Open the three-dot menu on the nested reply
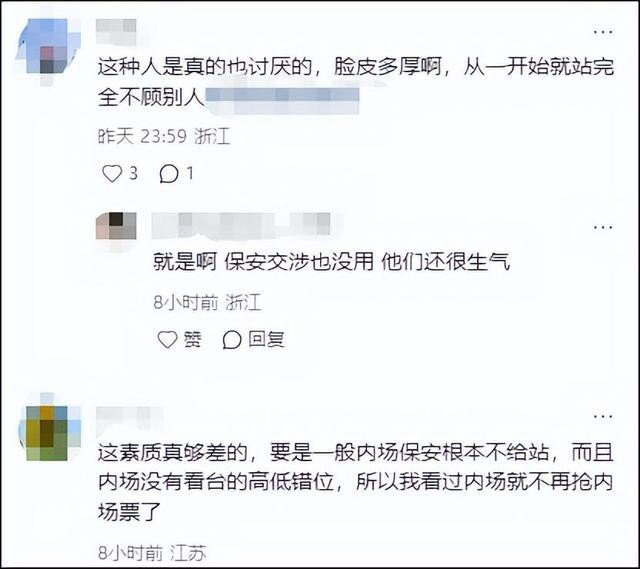The height and width of the screenshot is (569, 640). pos(603,227)
